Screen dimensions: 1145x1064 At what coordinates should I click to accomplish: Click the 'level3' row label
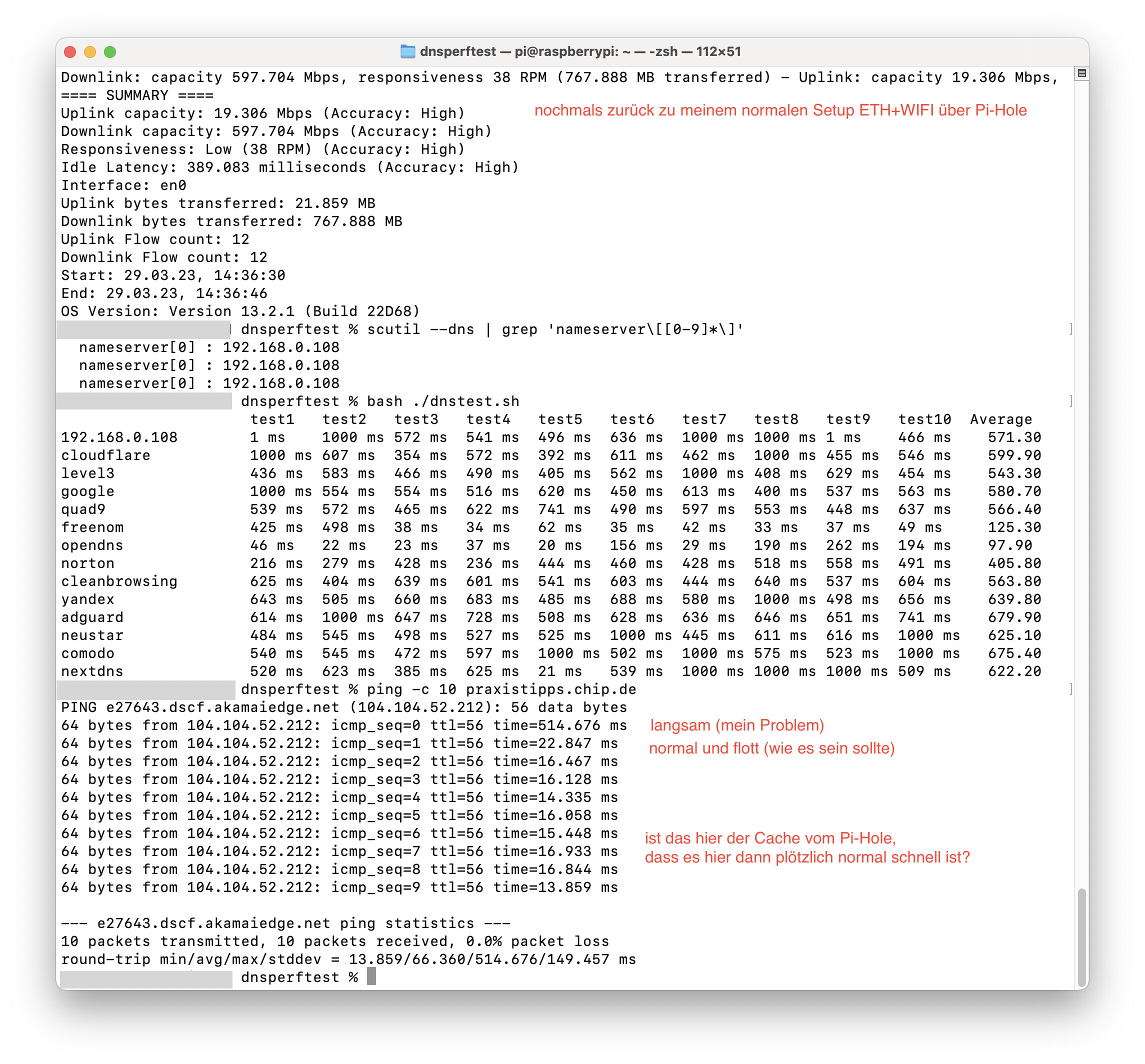point(87,472)
